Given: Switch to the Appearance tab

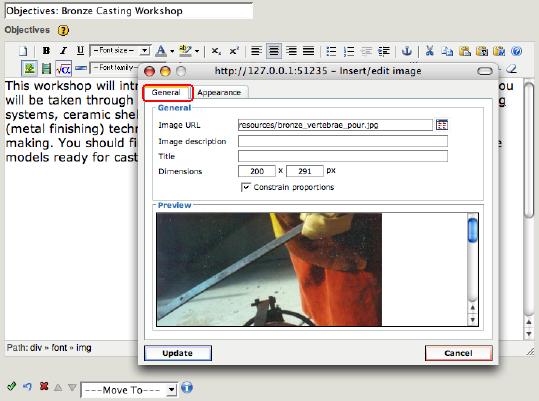Looking at the screenshot, I should pyautogui.click(x=219, y=92).
